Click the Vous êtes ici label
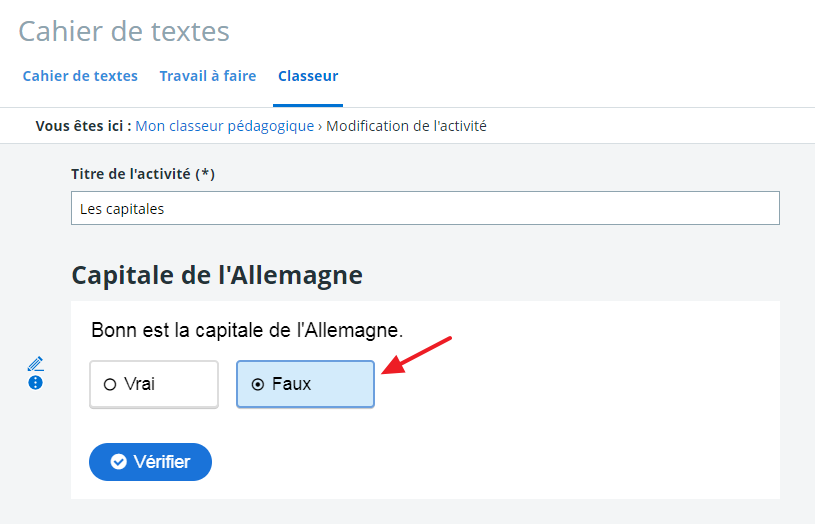Image resolution: width=815 pixels, height=524 pixels. [x=83, y=126]
